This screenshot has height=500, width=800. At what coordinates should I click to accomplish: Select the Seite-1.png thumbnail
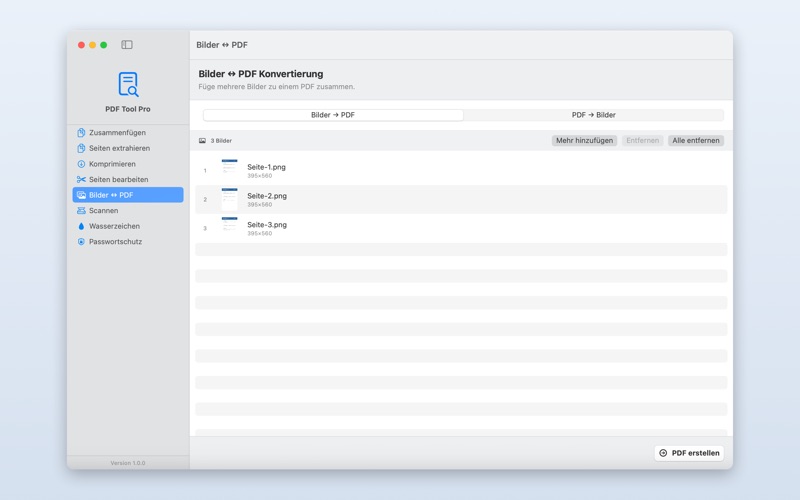pos(230,170)
